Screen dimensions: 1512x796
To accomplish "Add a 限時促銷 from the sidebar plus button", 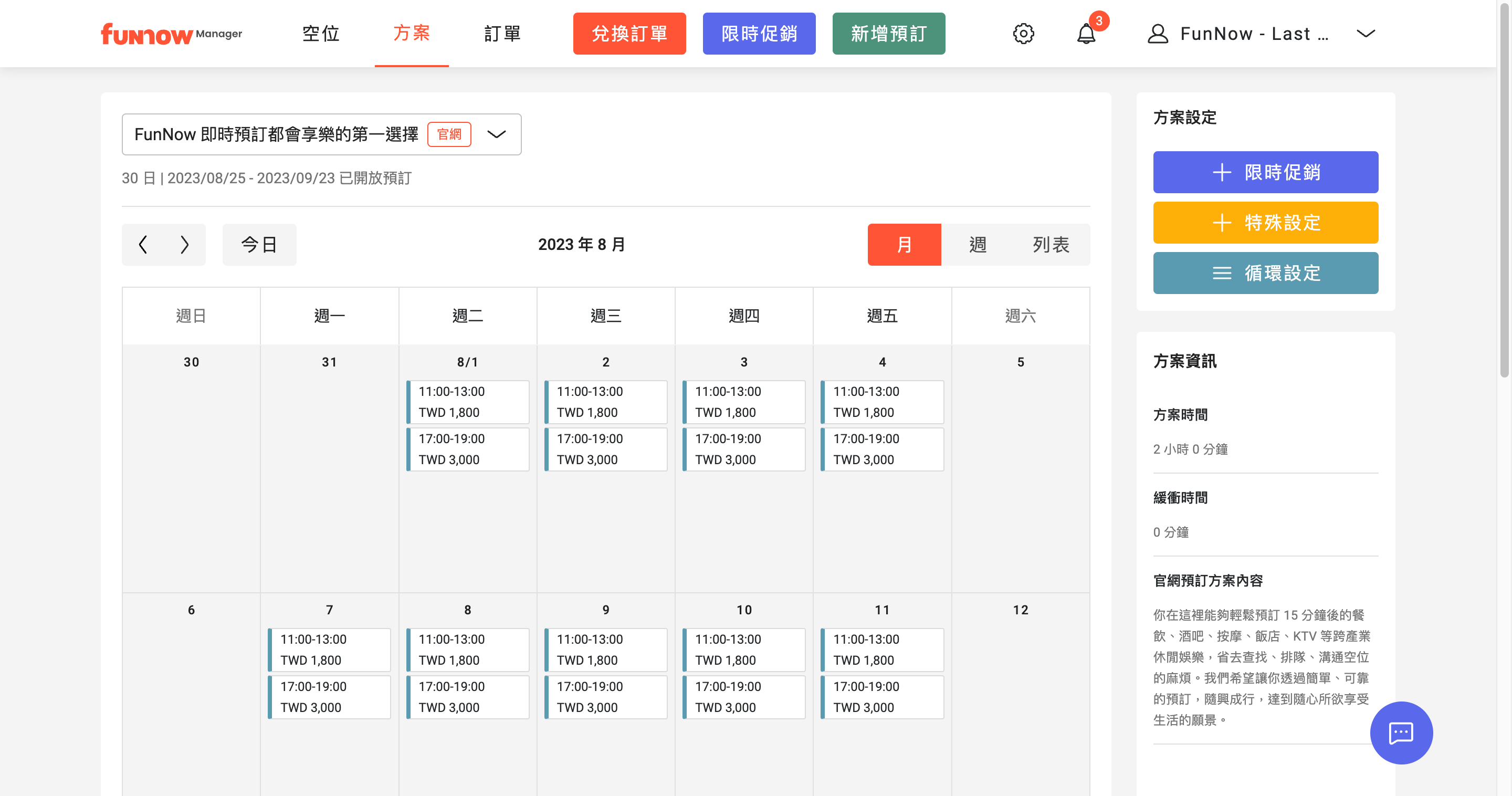I will click(1265, 172).
